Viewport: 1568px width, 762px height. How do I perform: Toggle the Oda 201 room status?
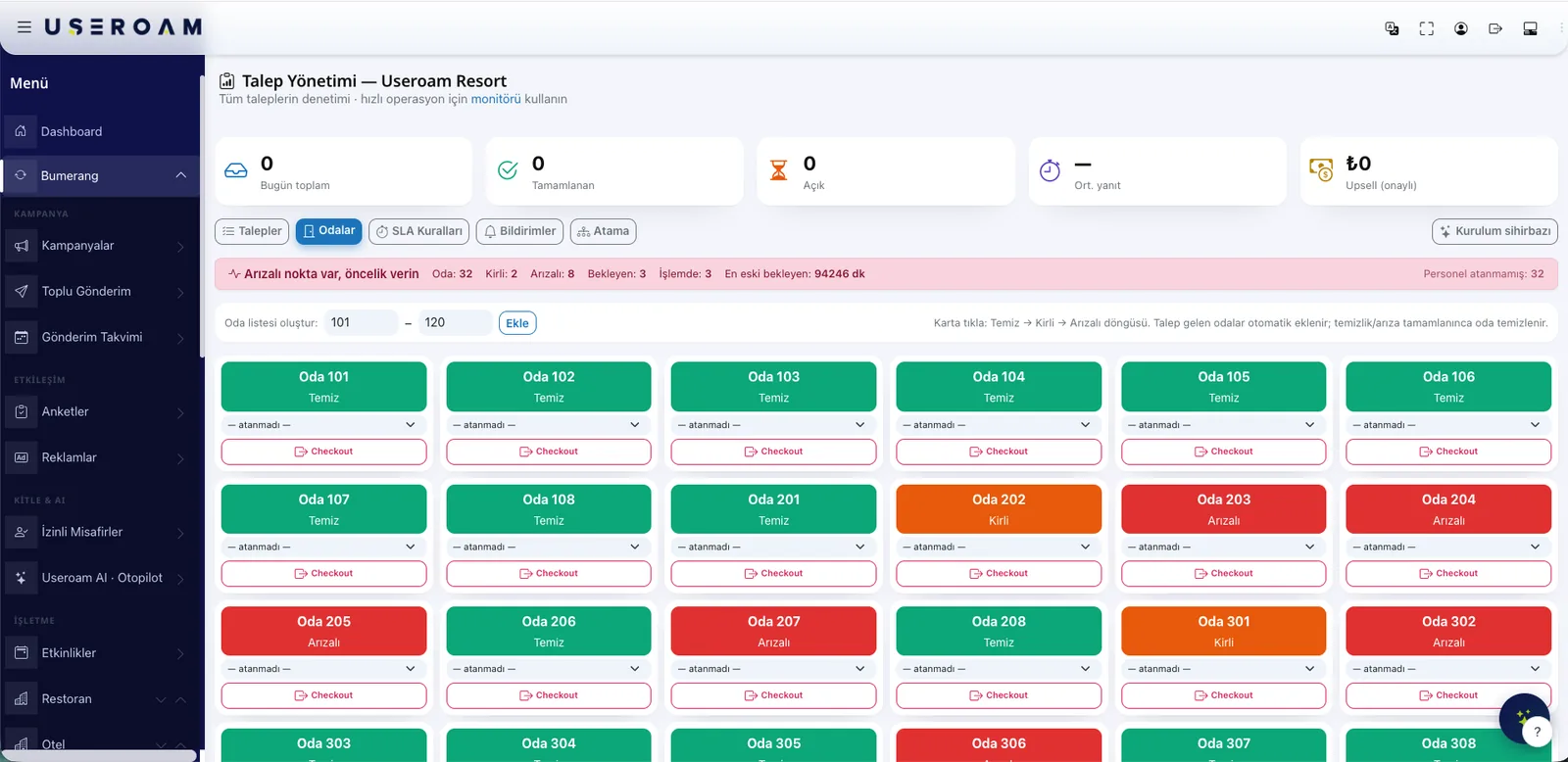pyautogui.click(x=774, y=509)
